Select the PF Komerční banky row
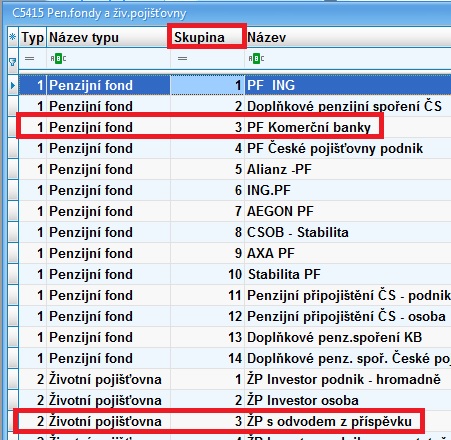Viewport: 451px width, 440px height. tap(235, 127)
